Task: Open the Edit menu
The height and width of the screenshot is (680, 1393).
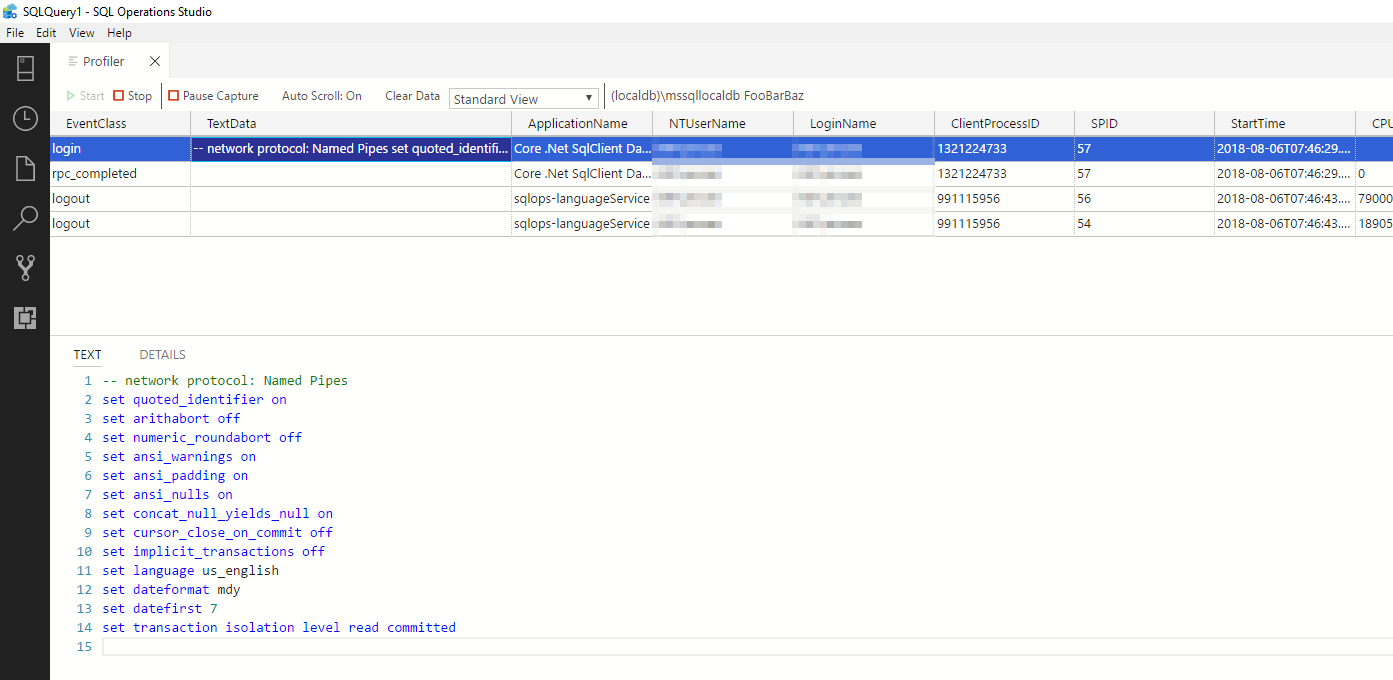Action: click(45, 32)
